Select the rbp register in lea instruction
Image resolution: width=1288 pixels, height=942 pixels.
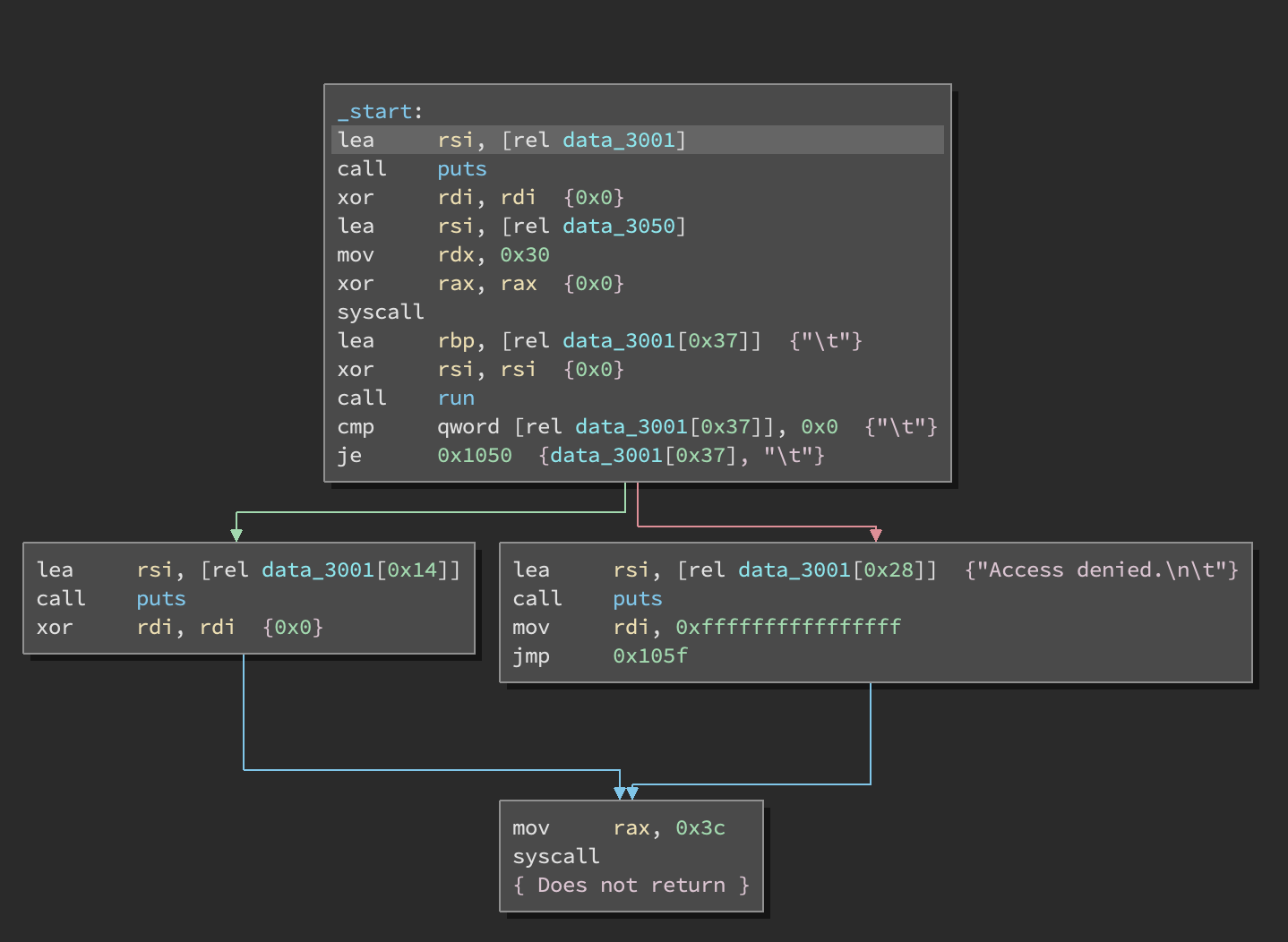point(455,340)
